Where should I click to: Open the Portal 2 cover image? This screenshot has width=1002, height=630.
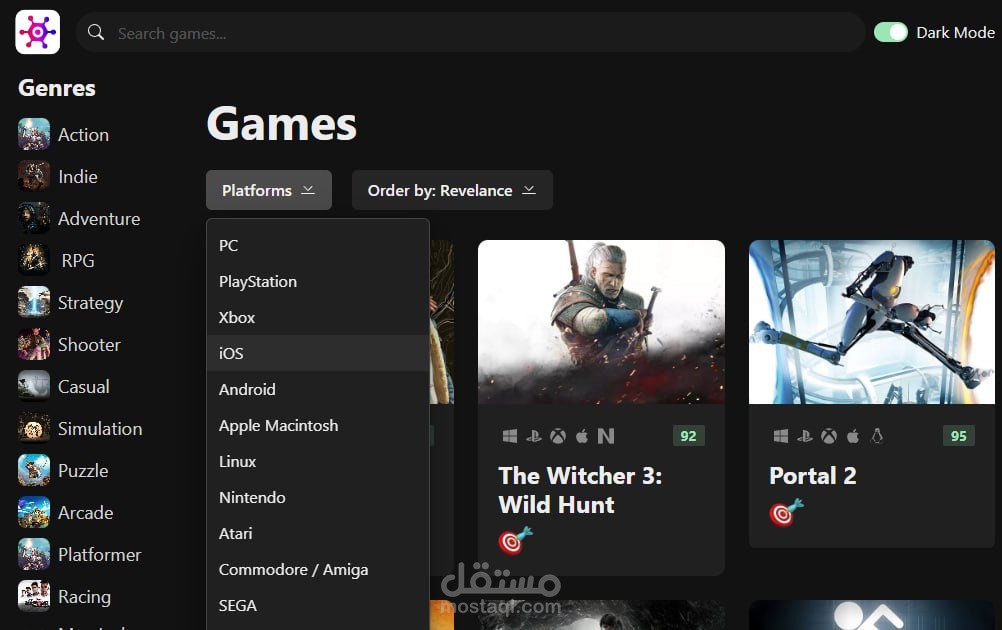click(872, 322)
